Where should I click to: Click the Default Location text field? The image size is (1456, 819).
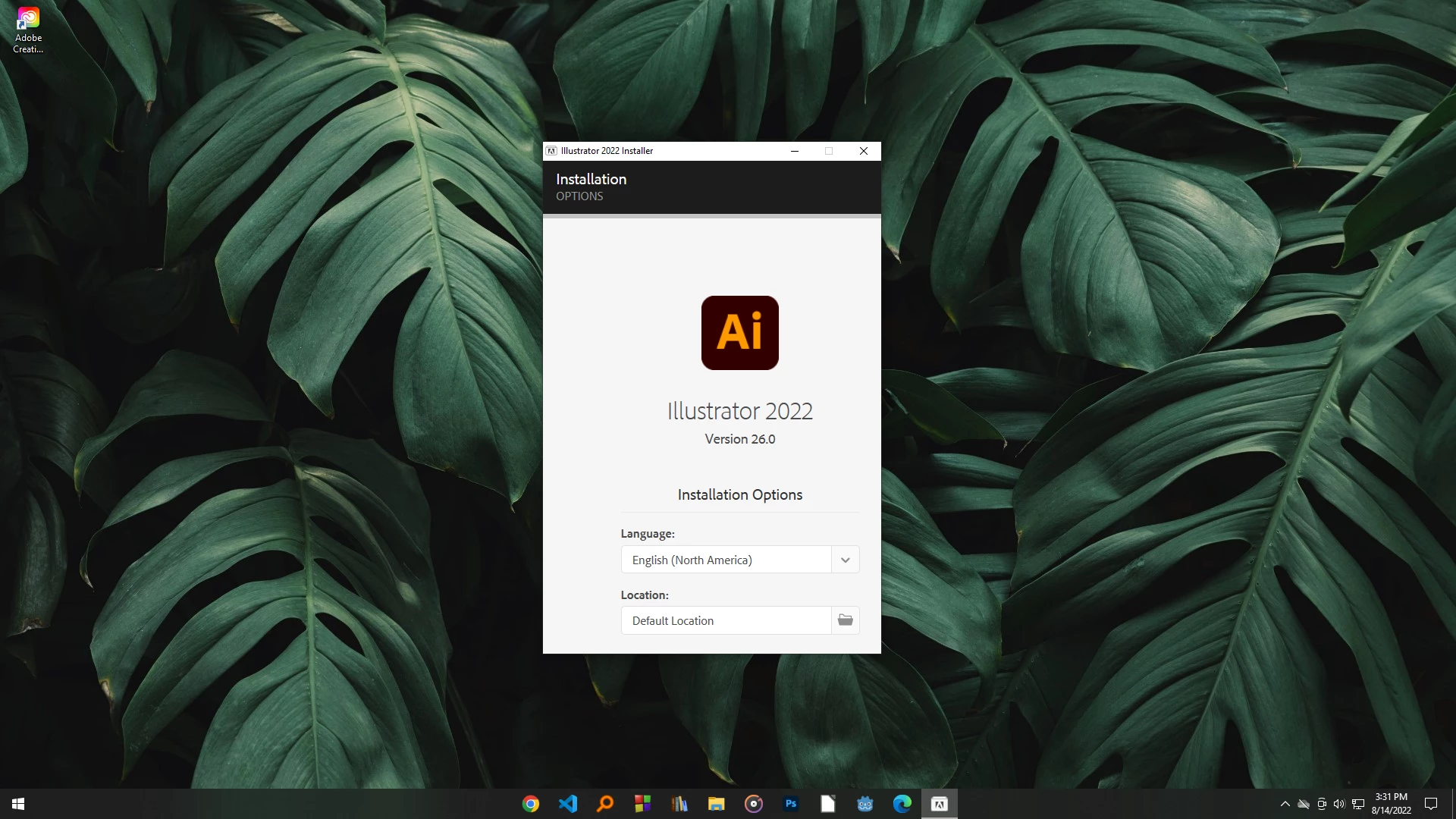(726, 620)
